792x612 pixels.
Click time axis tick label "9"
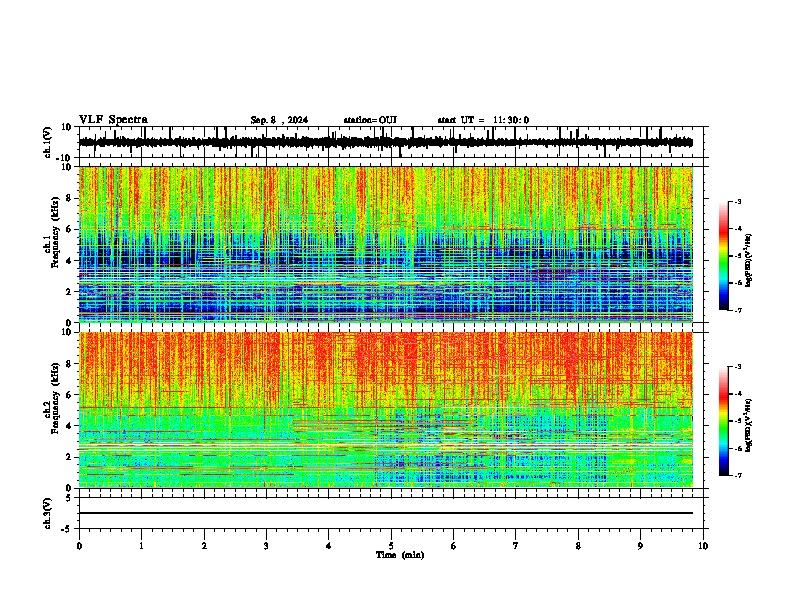coord(640,546)
